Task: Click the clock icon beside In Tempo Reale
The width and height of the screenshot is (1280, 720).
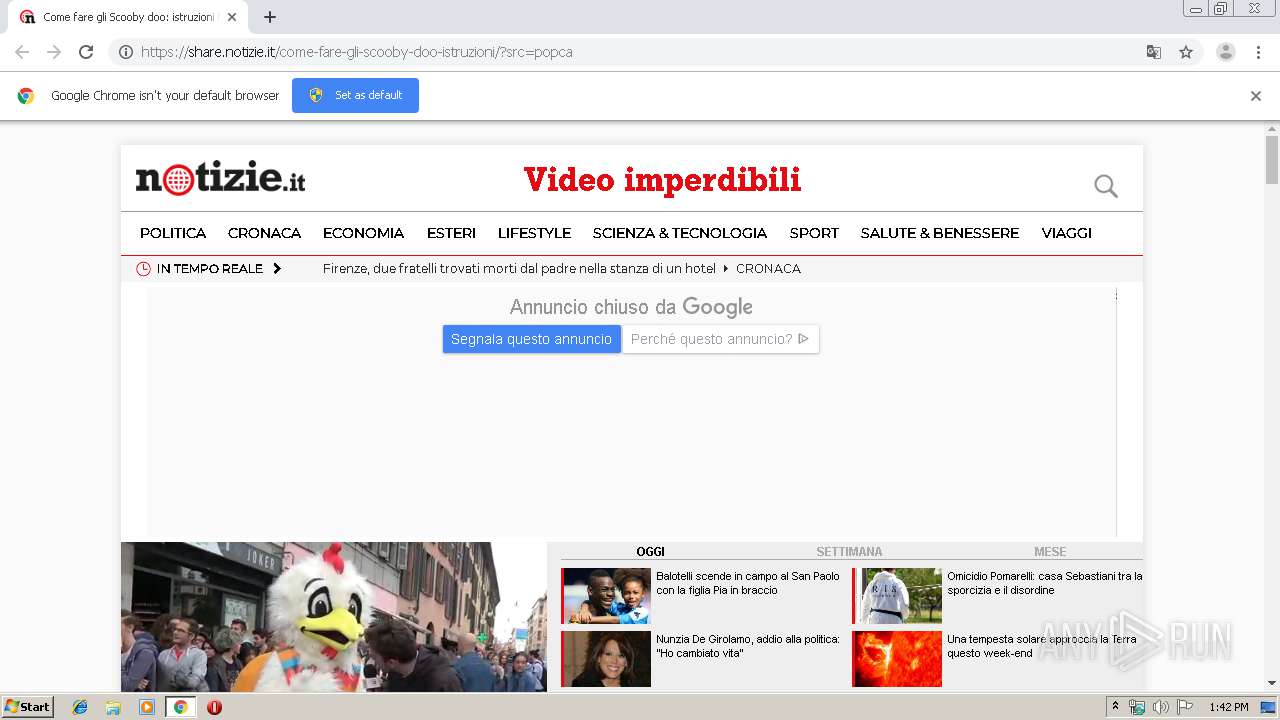Action: (x=143, y=269)
